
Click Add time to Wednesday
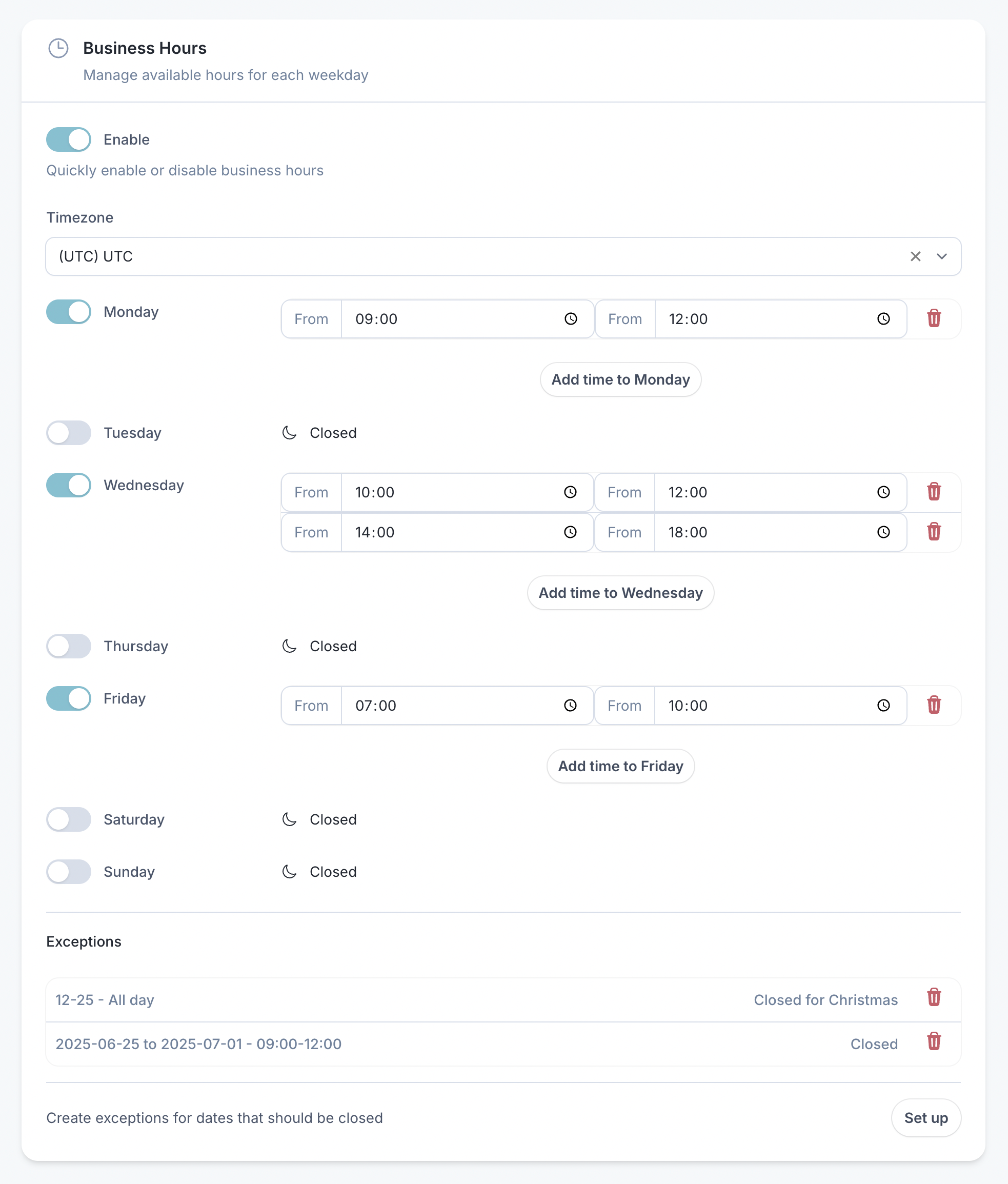(x=620, y=593)
